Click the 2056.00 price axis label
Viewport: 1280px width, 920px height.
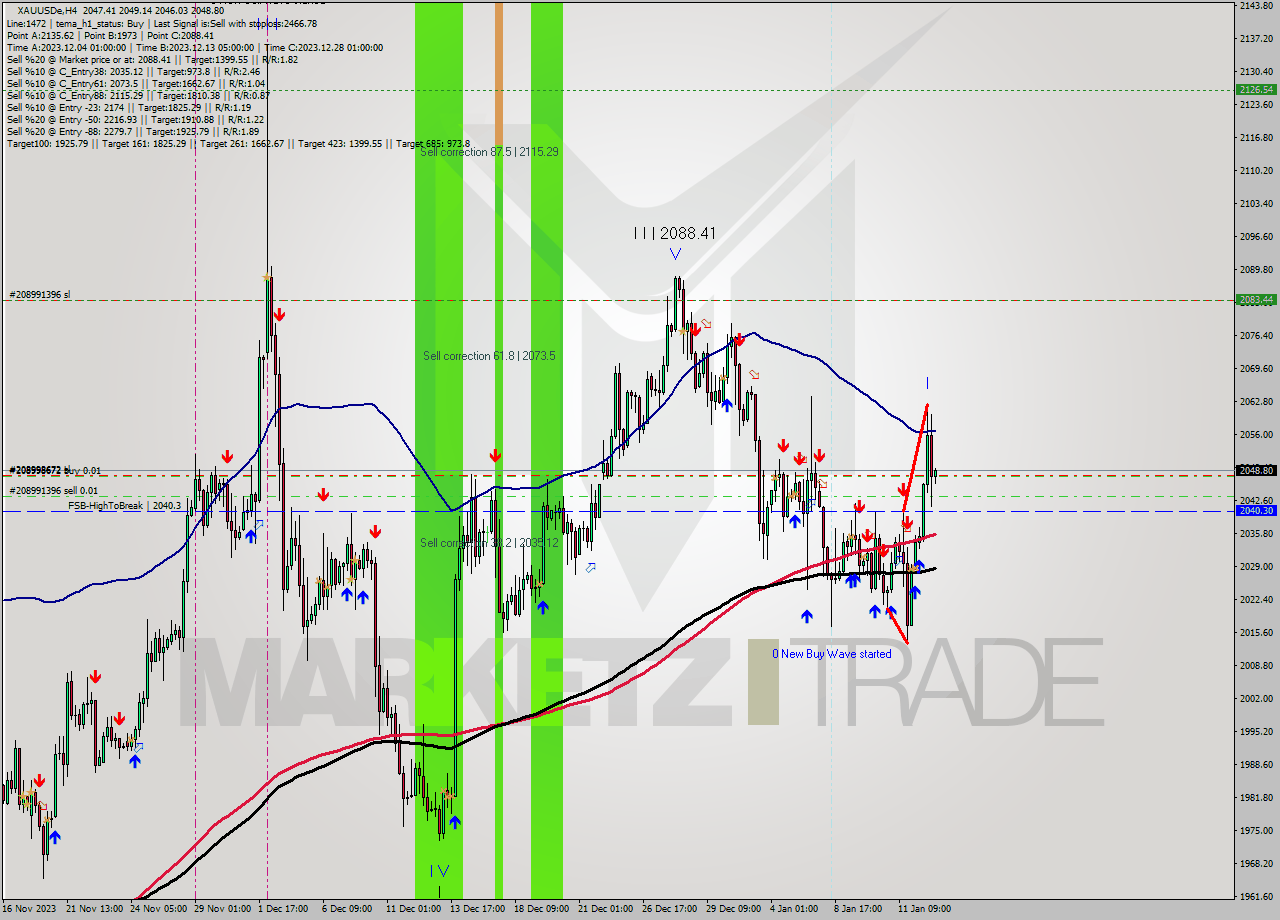coord(1256,435)
